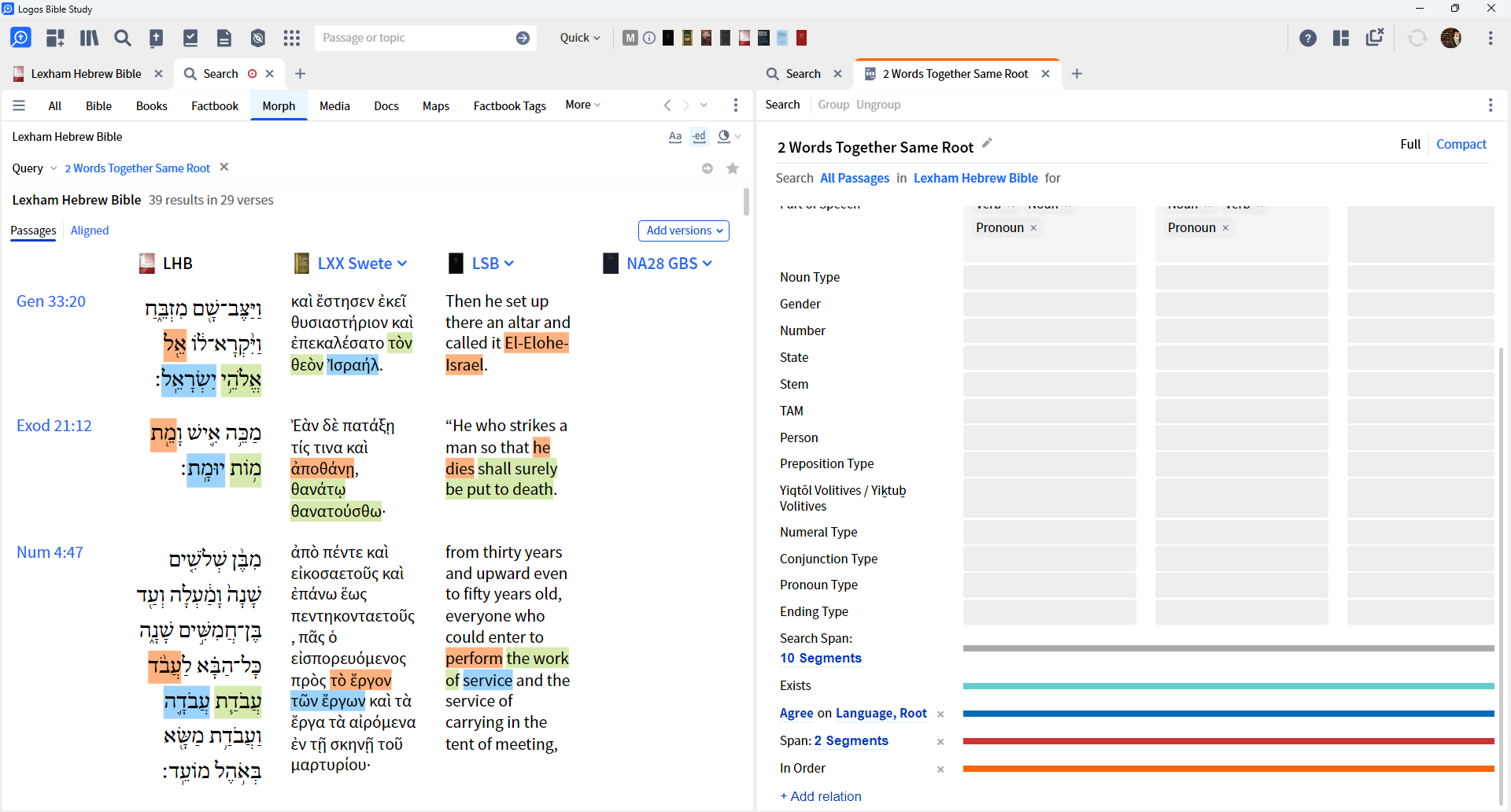Activate the Lexham Hebrew Bible panel tab
Image resolution: width=1511 pixels, height=812 pixels.
86,74
